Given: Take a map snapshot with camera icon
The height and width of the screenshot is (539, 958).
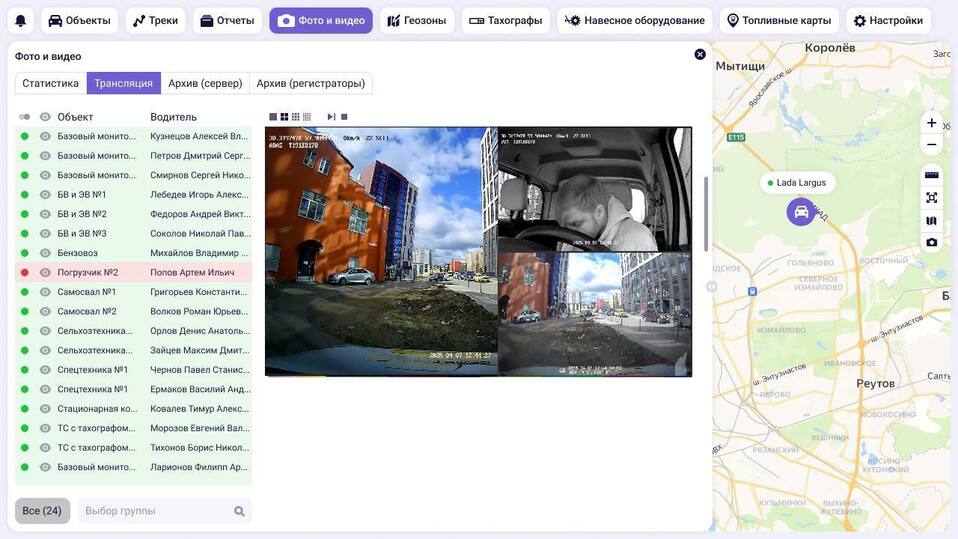Looking at the screenshot, I should (931, 242).
